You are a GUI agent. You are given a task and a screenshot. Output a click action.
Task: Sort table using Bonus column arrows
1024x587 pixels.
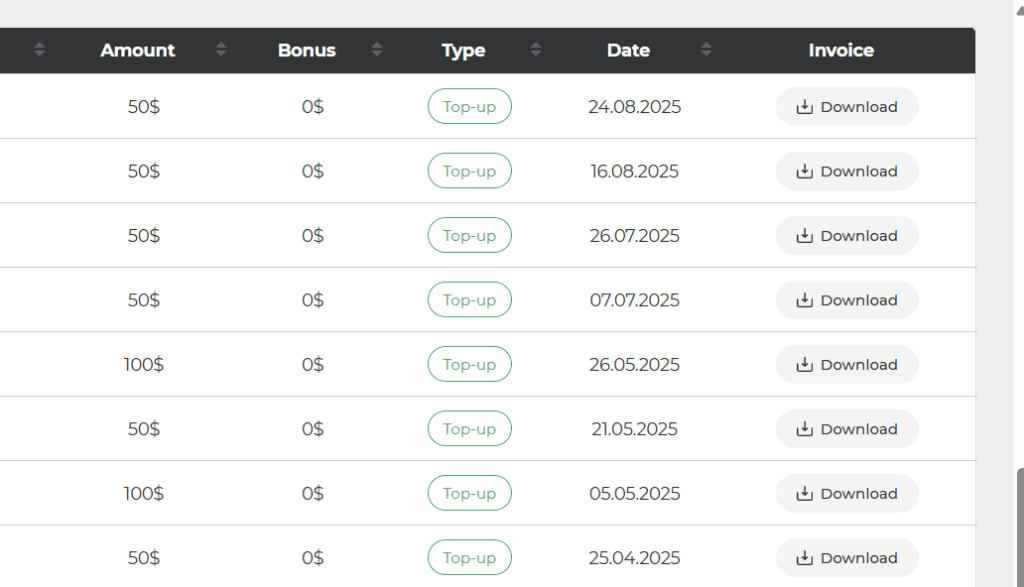pyautogui.click(x=377, y=50)
